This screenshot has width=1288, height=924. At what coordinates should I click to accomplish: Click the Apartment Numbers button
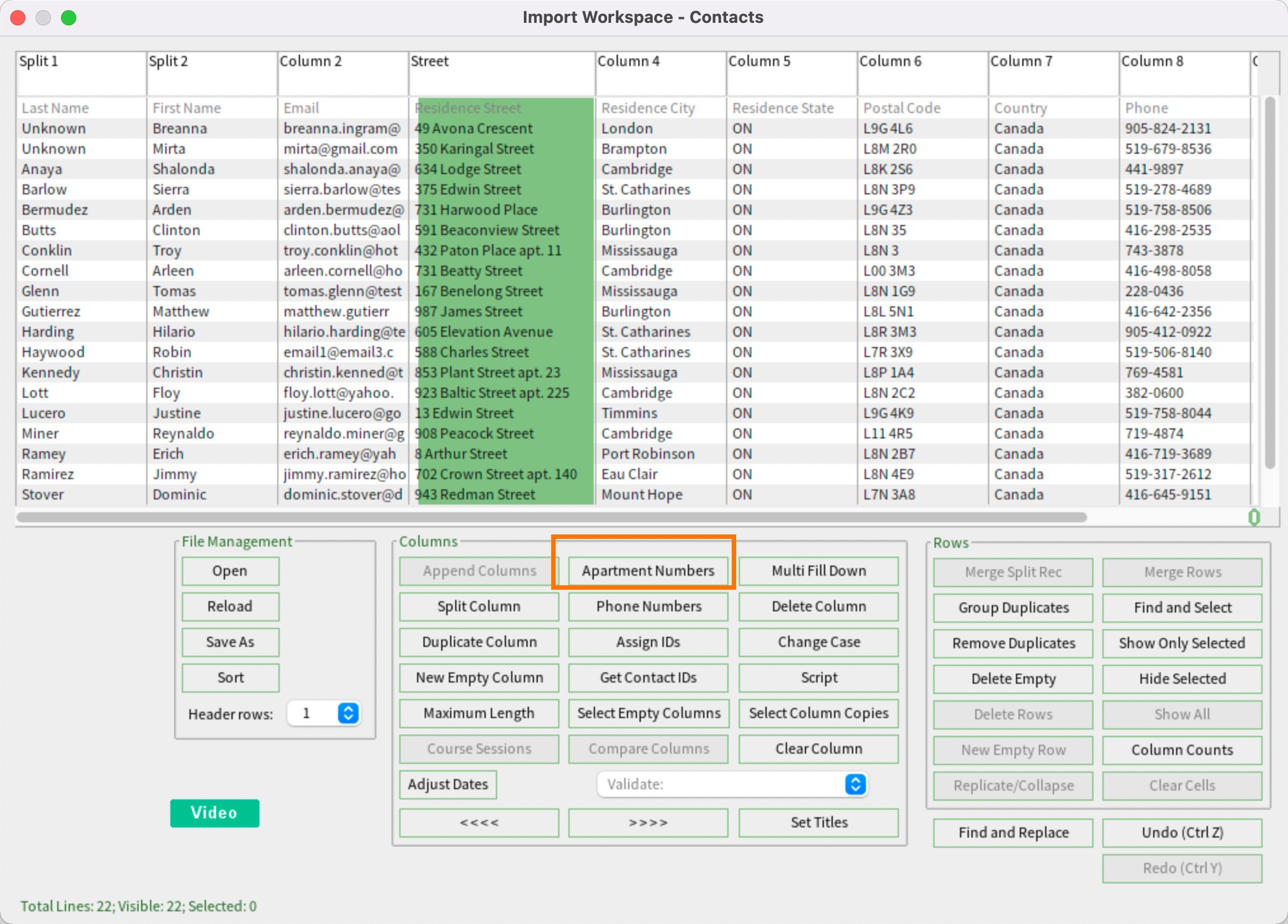[x=648, y=571]
